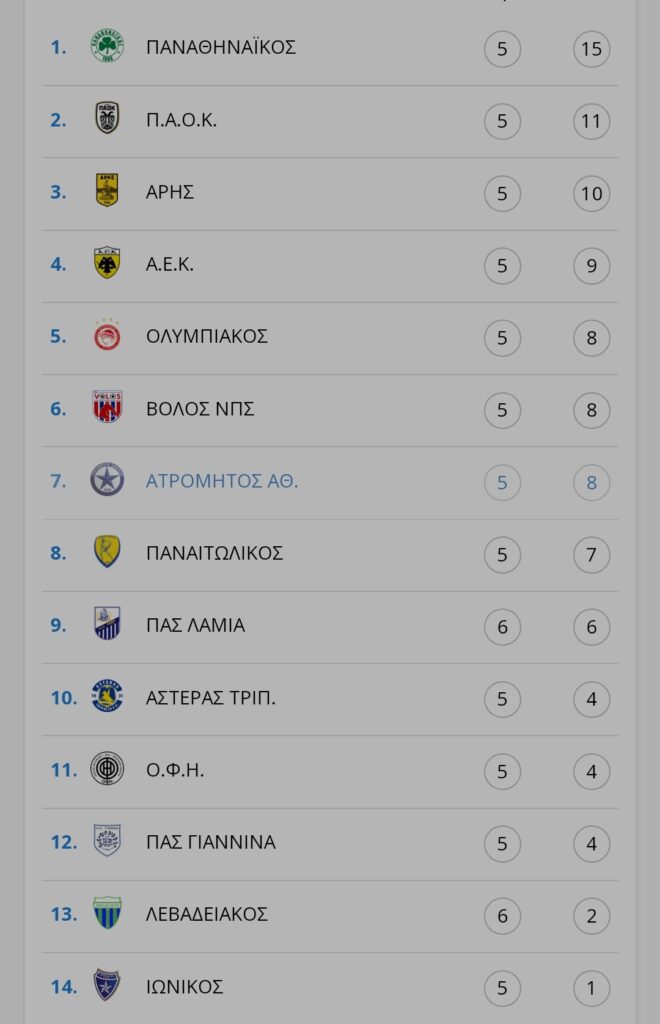660x1024 pixels.
Task: Click the Panetolikos yellow shield badge
Action: pos(107,551)
